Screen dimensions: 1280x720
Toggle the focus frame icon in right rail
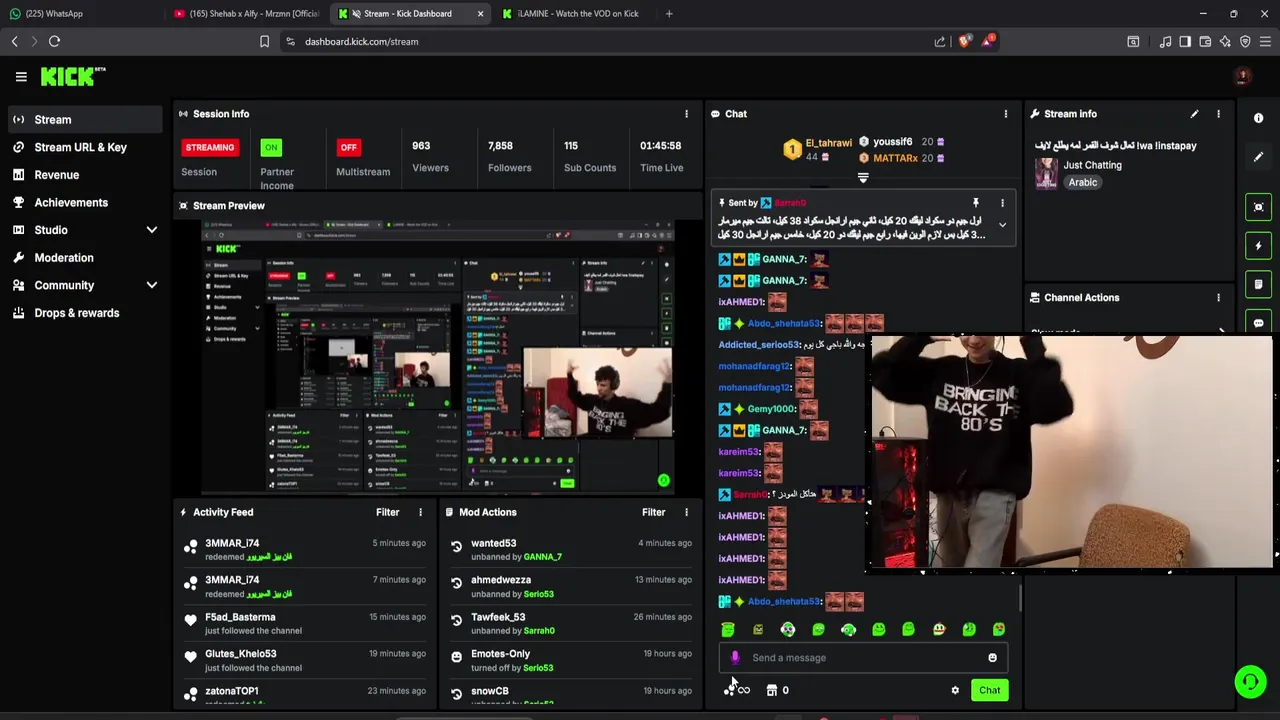click(x=1259, y=207)
